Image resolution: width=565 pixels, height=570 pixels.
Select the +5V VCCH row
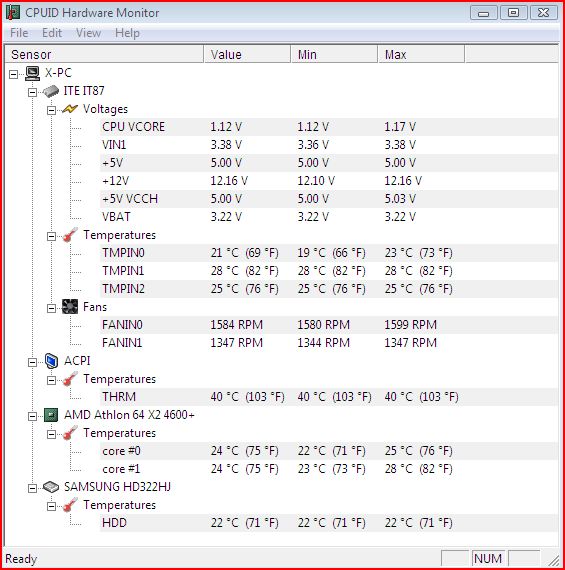pos(329,199)
